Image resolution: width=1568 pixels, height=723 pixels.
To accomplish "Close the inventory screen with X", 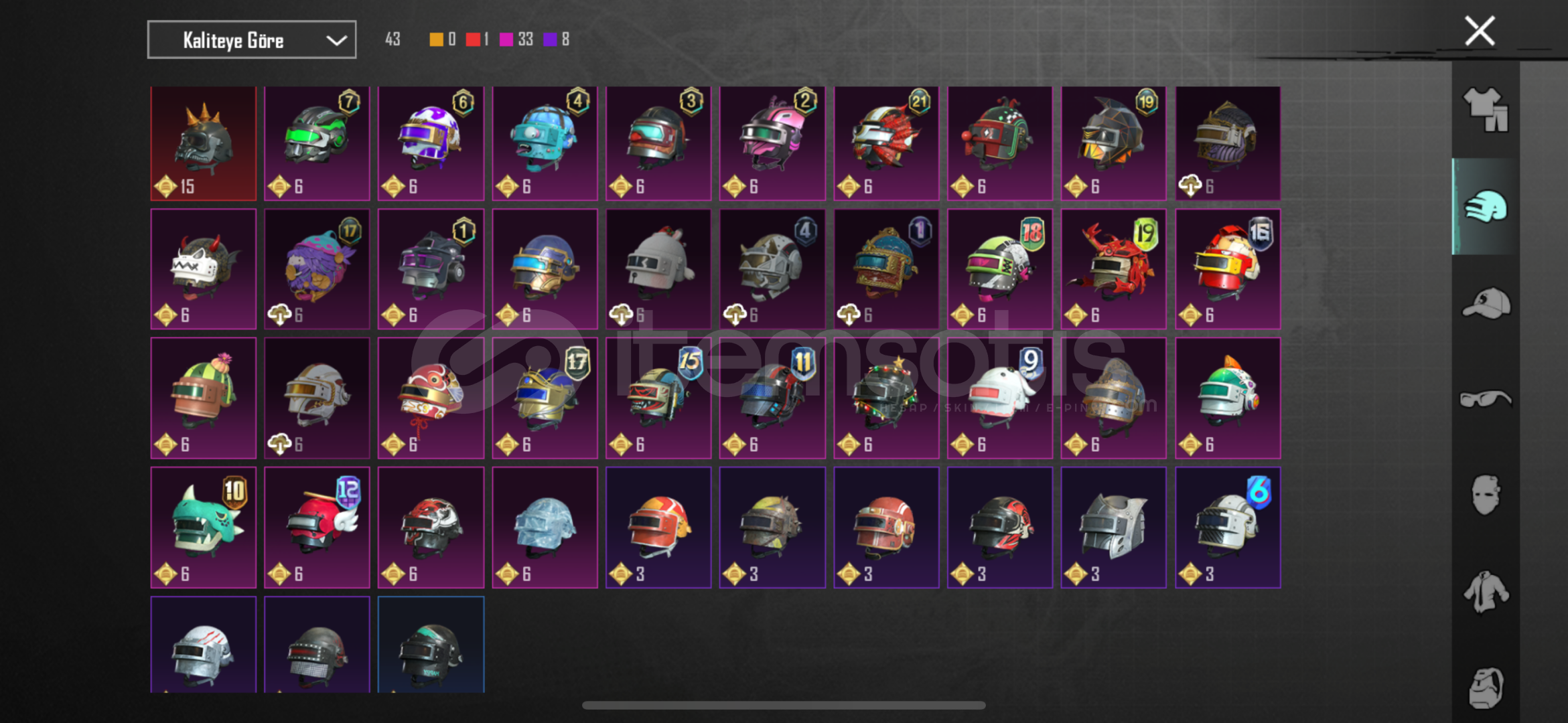I will click(1480, 31).
